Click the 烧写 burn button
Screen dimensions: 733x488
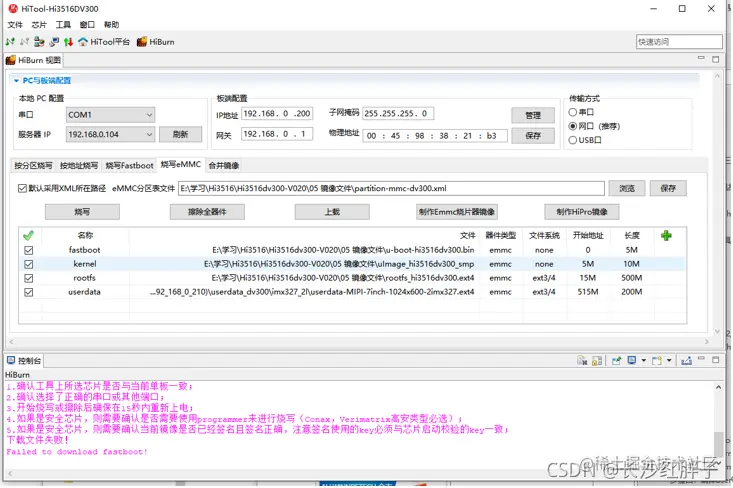click(x=82, y=212)
